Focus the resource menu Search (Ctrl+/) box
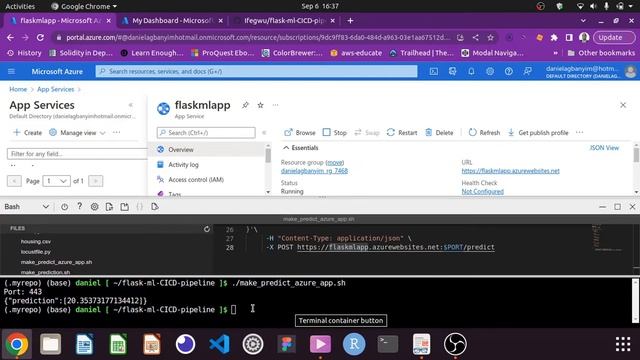This screenshot has width=640, height=360. click(206, 133)
